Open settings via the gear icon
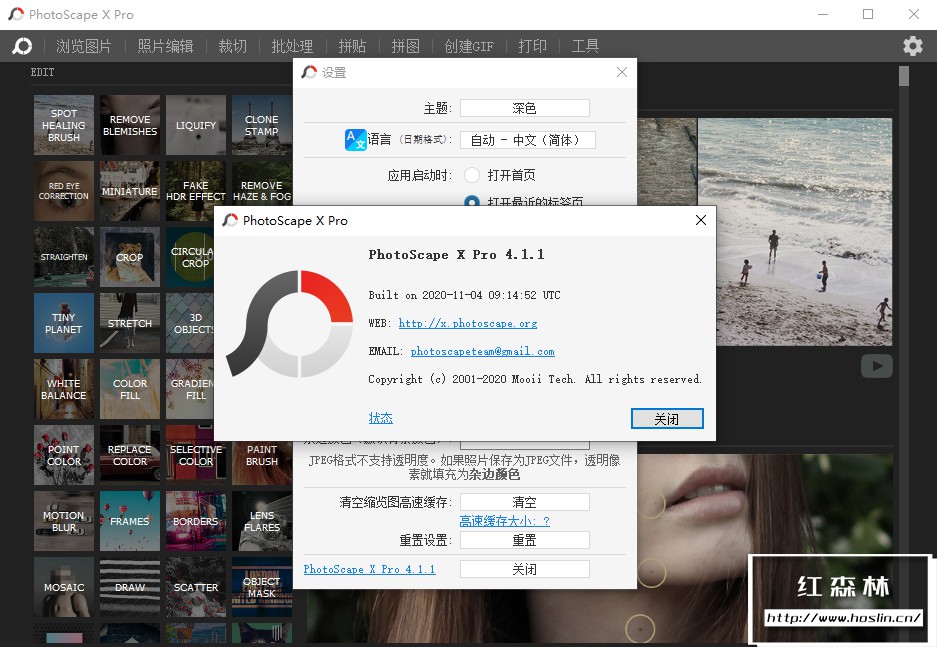The height and width of the screenshot is (647, 937). click(x=912, y=46)
